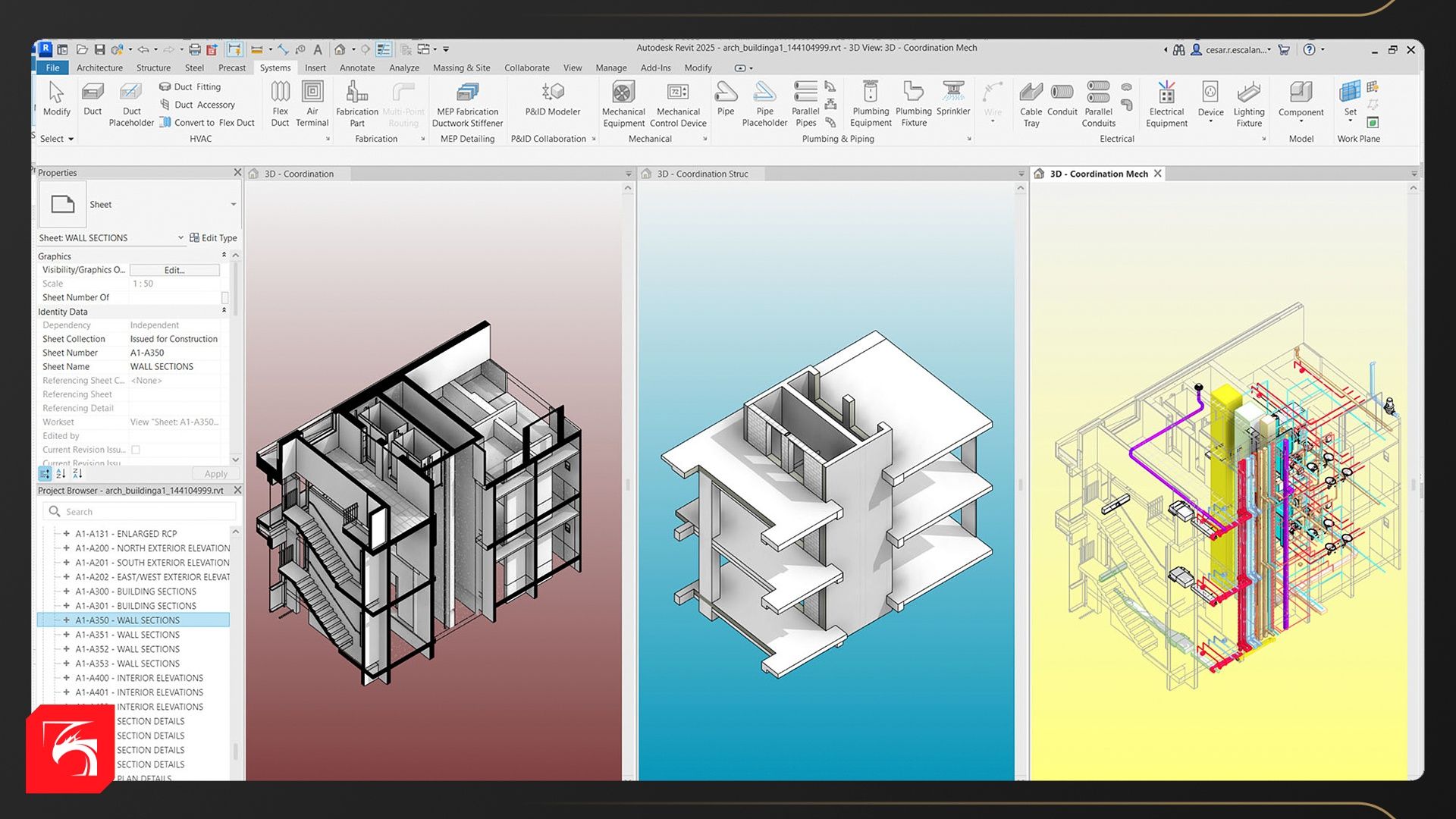Switch to the 3D - Coordination Struc view tab
The width and height of the screenshot is (1456, 819).
[x=702, y=174]
